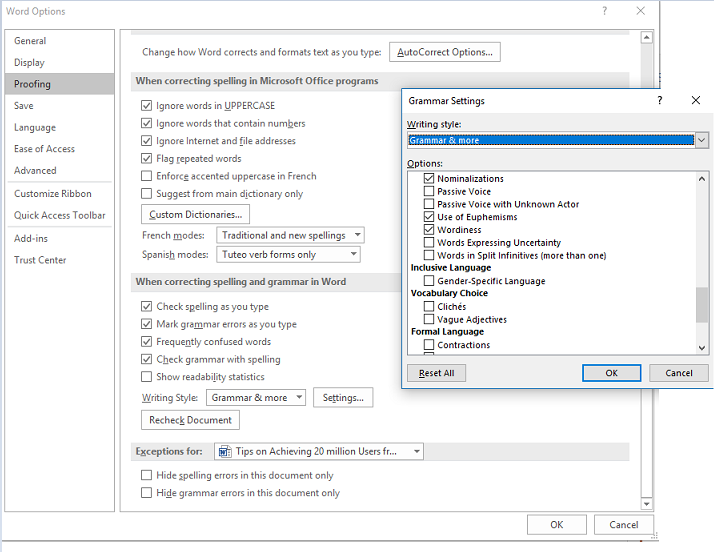Open Ease of Access category
The width and height of the screenshot is (714, 552).
(60, 148)
